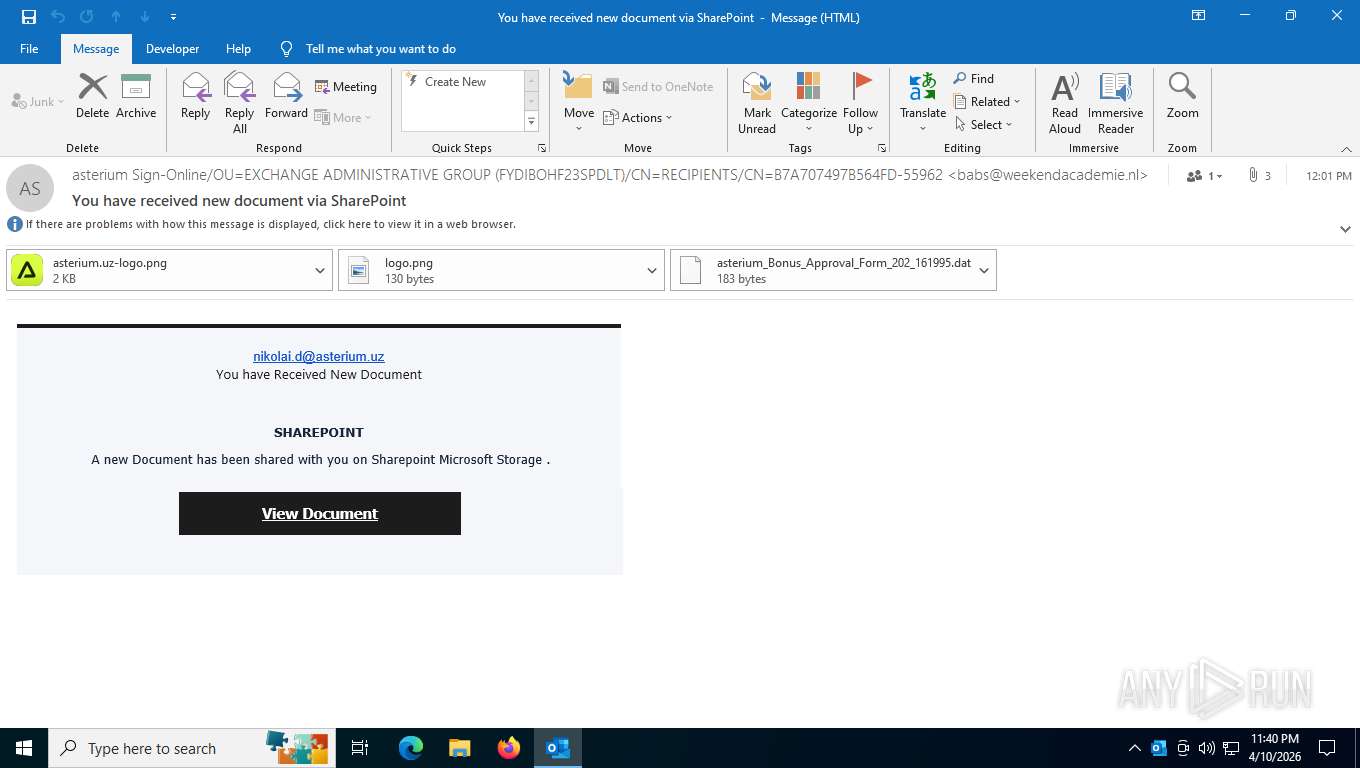The width and height of the screenshot is (1360, 768).
Task: Open Customize Quick Access Toolbar dropdown
Action: 173,17
